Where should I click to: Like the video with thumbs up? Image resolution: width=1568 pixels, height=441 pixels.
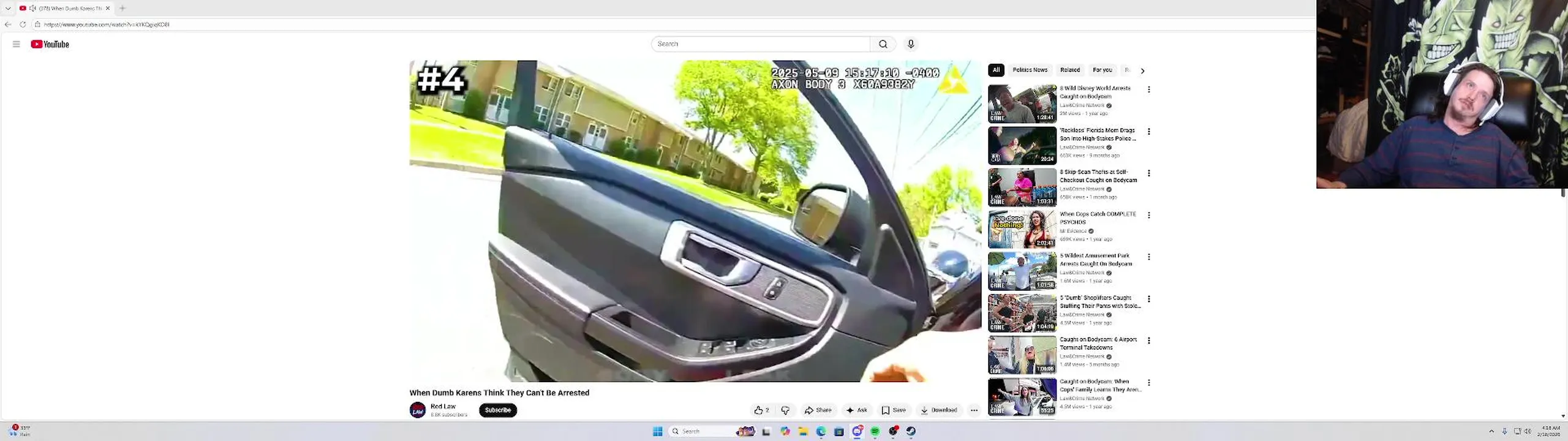(762, 410)
